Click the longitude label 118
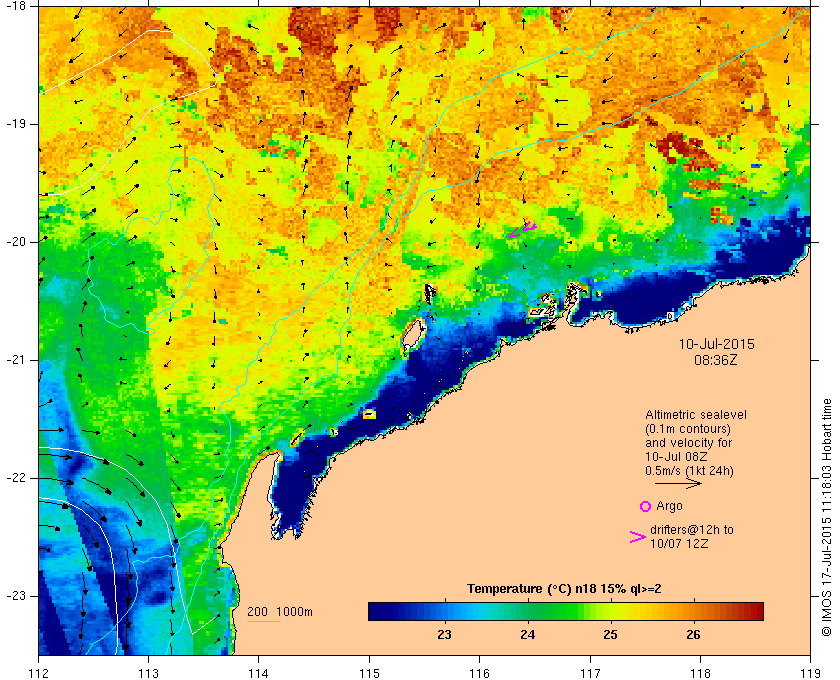 pyautogui.click(x=700, y=672)
